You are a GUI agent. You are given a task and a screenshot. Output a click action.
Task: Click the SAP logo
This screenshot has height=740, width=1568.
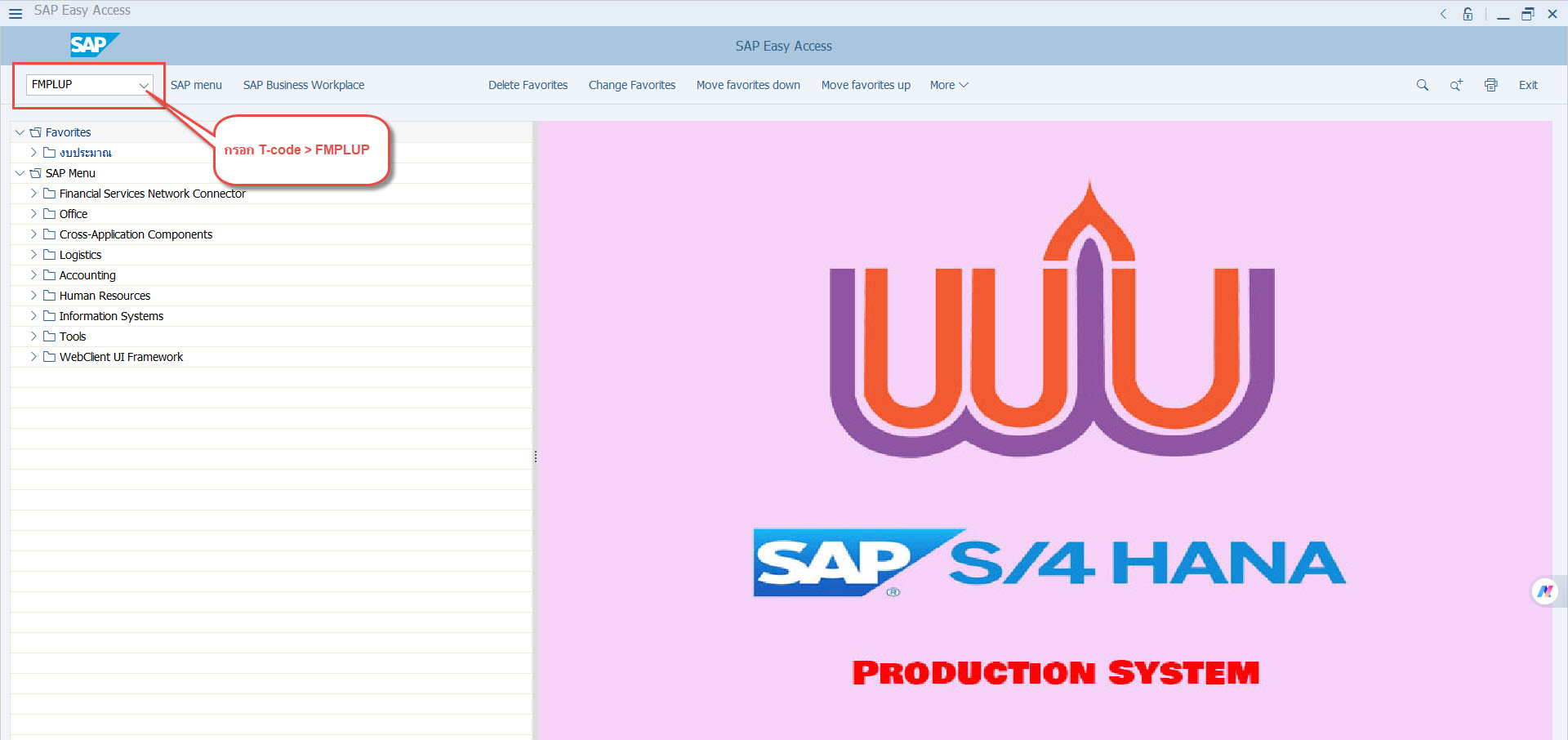[x=94, y=45]
